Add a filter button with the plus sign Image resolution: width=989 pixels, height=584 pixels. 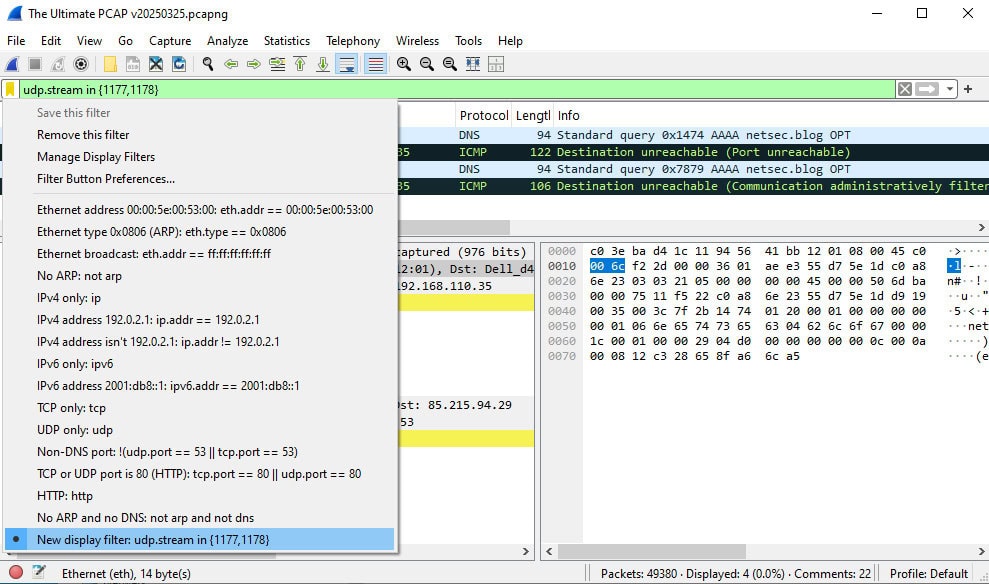(x=967, y=89)
